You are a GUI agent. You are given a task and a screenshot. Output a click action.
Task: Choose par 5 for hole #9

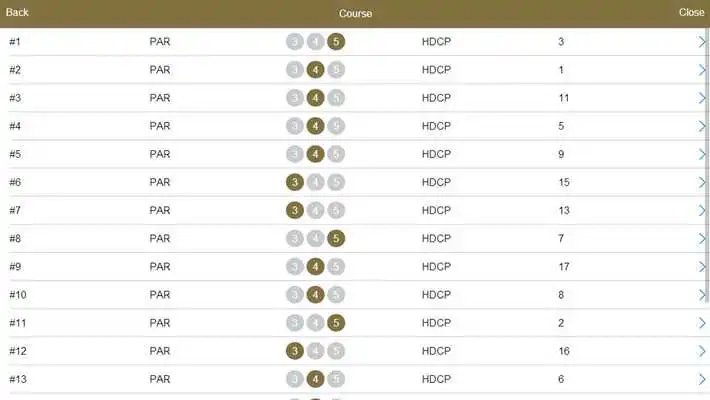336,266
